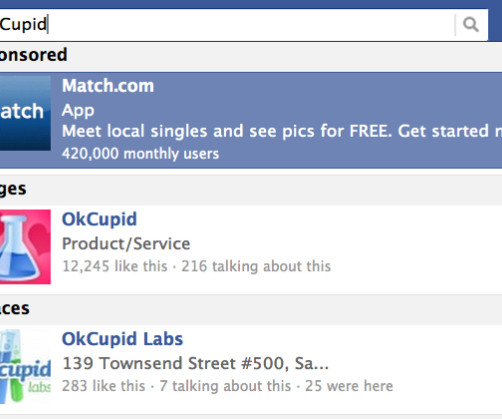Click the OkCupid Labs logo thumbnail
This screenshot has width=502, height=419.
[x=25, y=366]
